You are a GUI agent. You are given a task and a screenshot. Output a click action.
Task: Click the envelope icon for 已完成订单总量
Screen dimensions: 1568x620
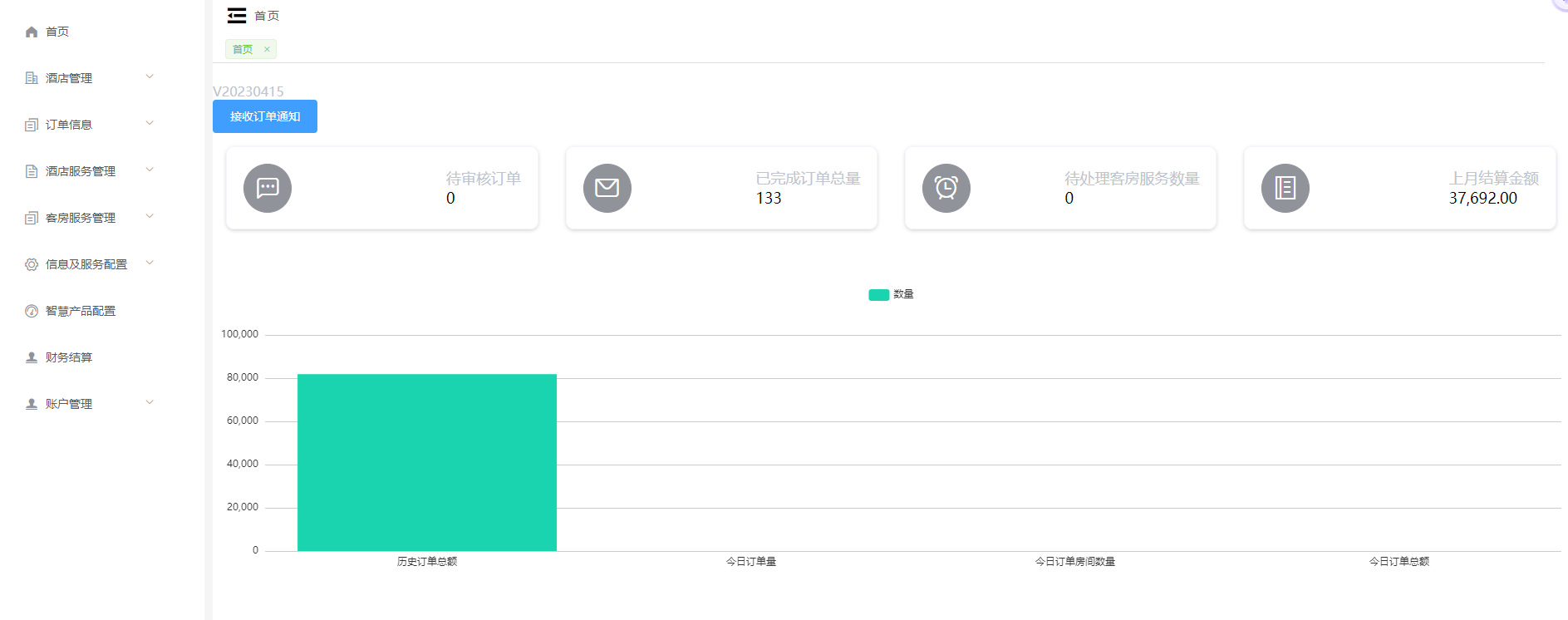(x=607, y=188)
